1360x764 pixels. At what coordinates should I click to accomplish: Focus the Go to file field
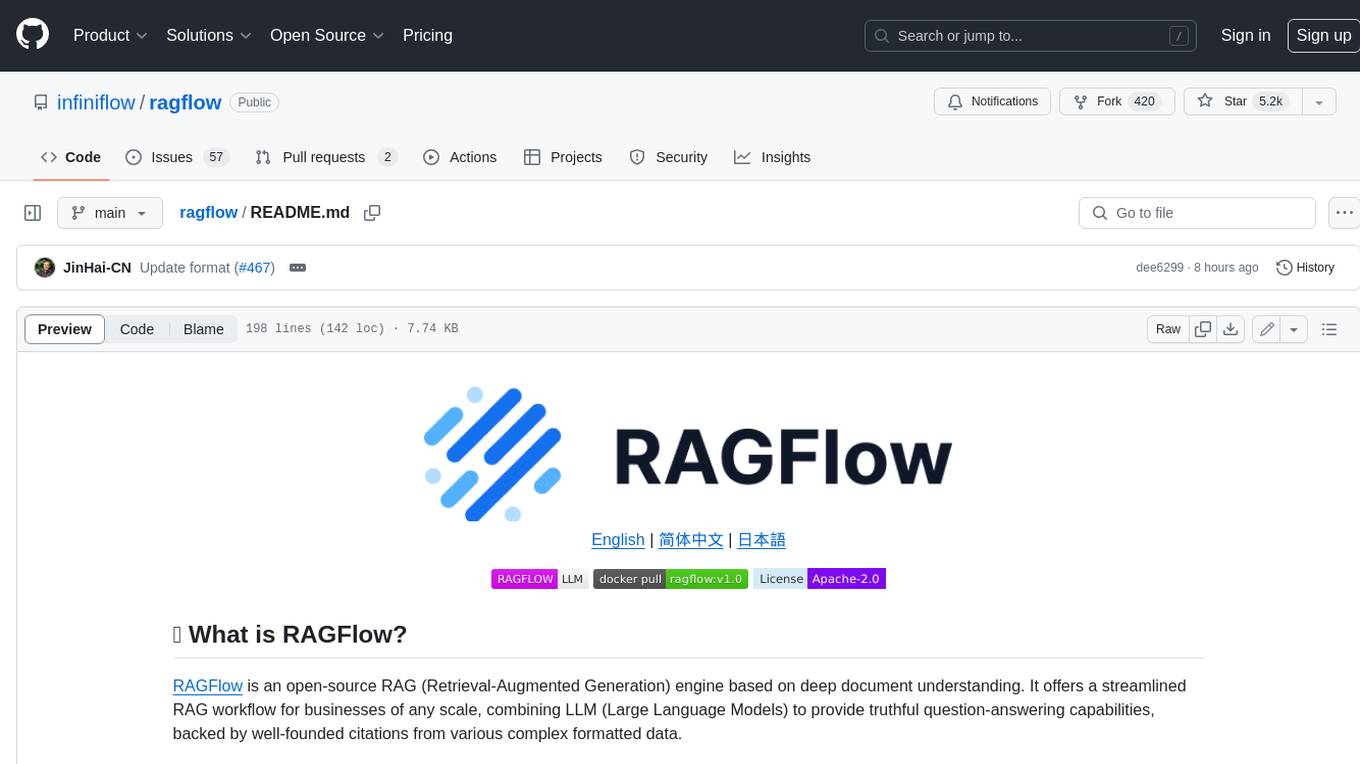click(1197, 213)
